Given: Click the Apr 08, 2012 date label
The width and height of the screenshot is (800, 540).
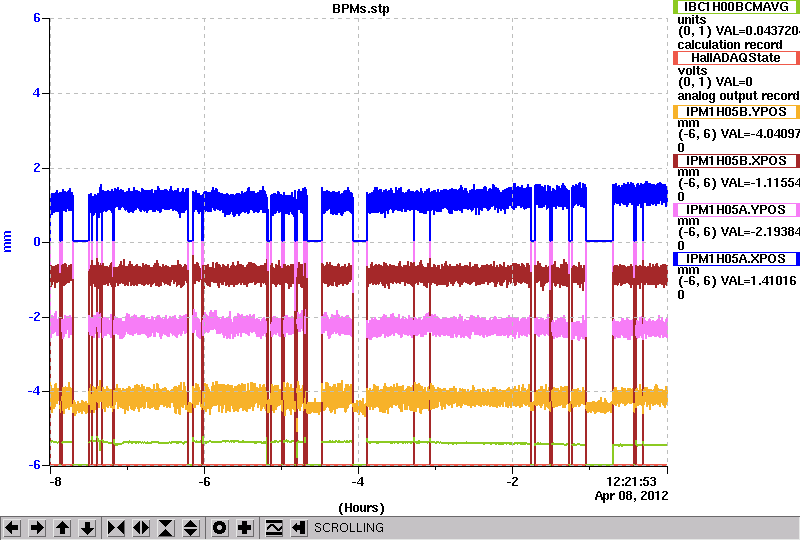Looking at the screenshot, I should [x=632, y=496].
